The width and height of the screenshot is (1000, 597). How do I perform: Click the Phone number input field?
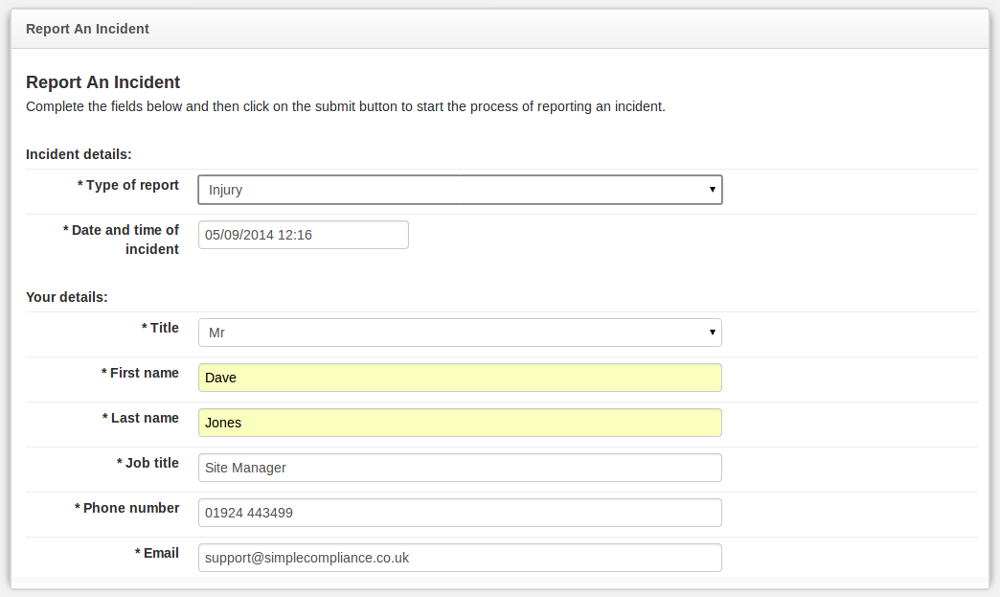point(460,513)
